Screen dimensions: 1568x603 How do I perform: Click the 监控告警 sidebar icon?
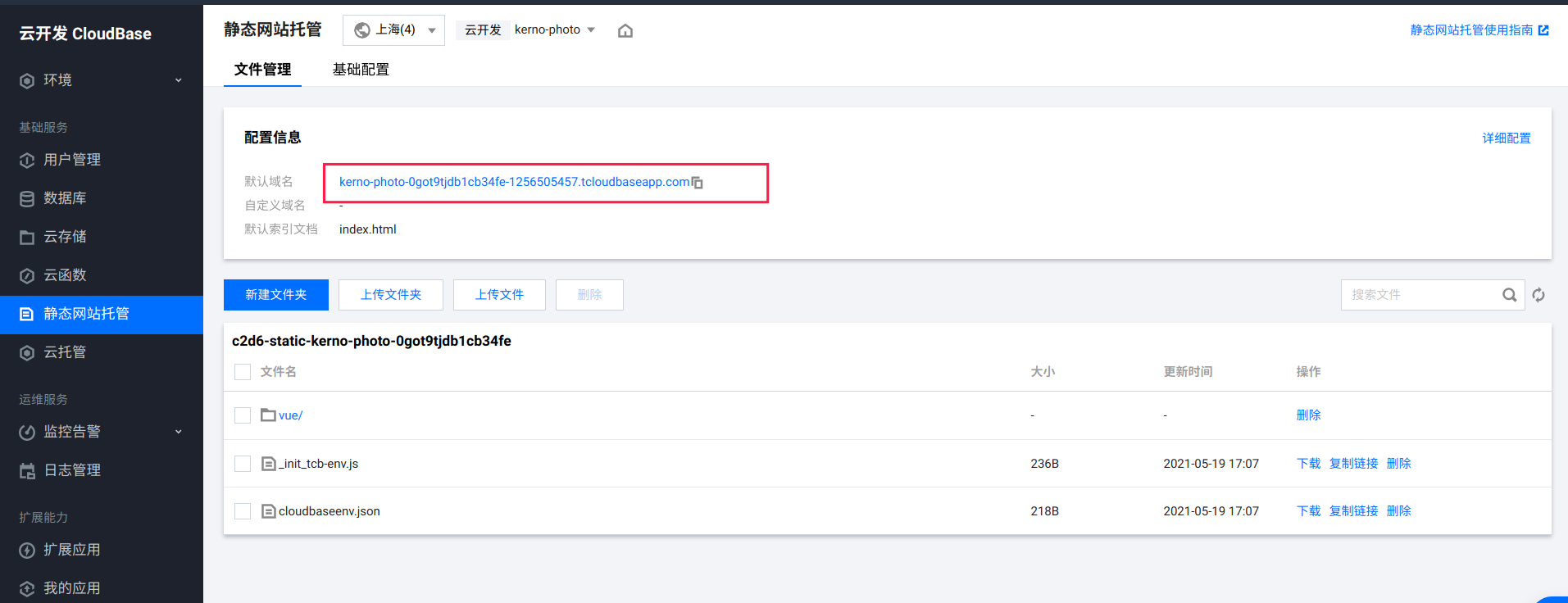27,432
